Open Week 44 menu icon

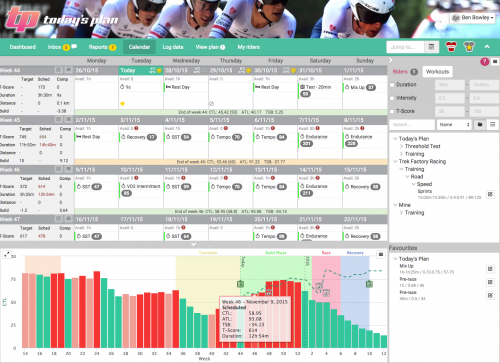pyautogui.click(x=68, y=70)
